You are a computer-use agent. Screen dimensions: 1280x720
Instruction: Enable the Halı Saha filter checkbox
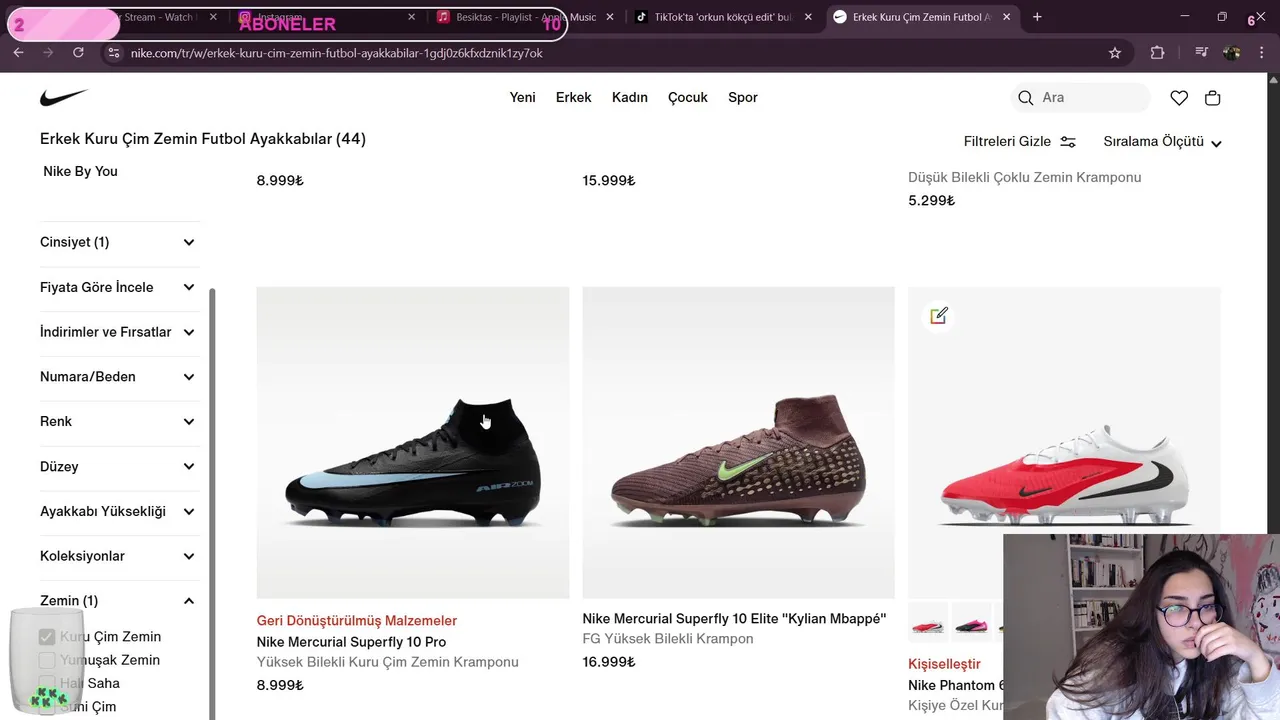point(47,684)
